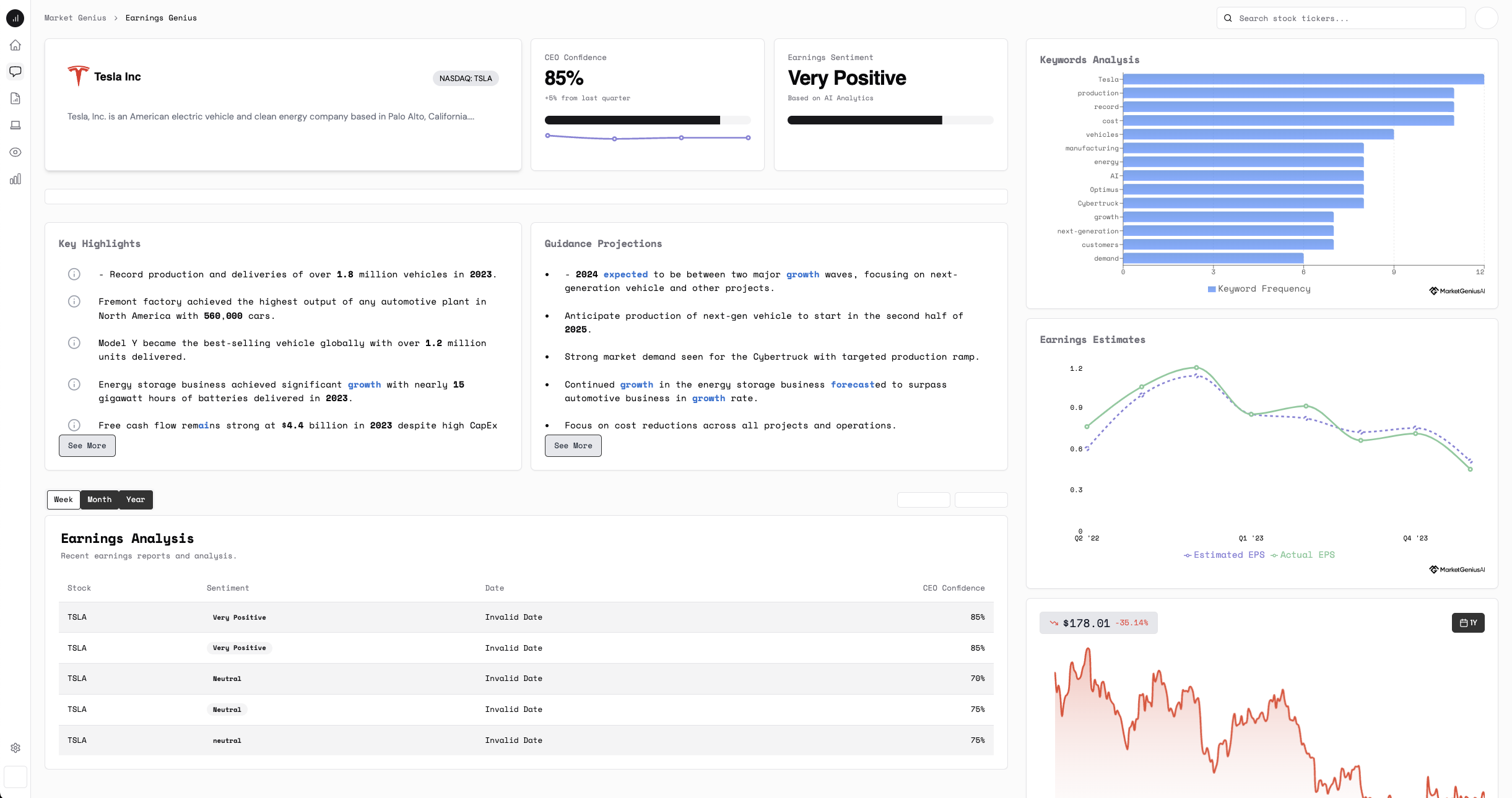Open the bar chart sidebar icon
The width and height of the screenshot is (1512, 798).
click(x=15, y=179)
